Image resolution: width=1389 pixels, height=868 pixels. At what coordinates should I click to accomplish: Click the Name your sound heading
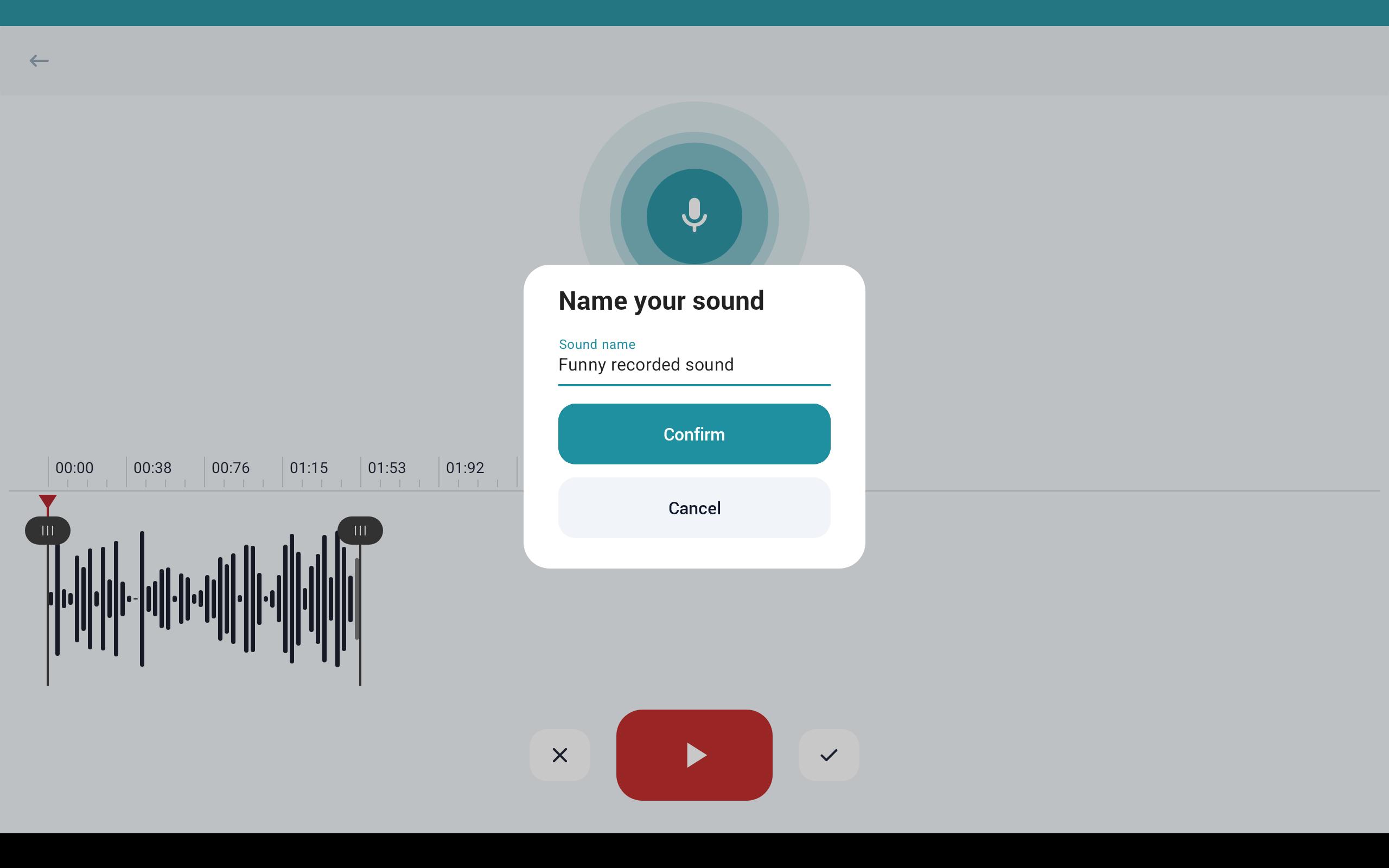click(661, 301)
